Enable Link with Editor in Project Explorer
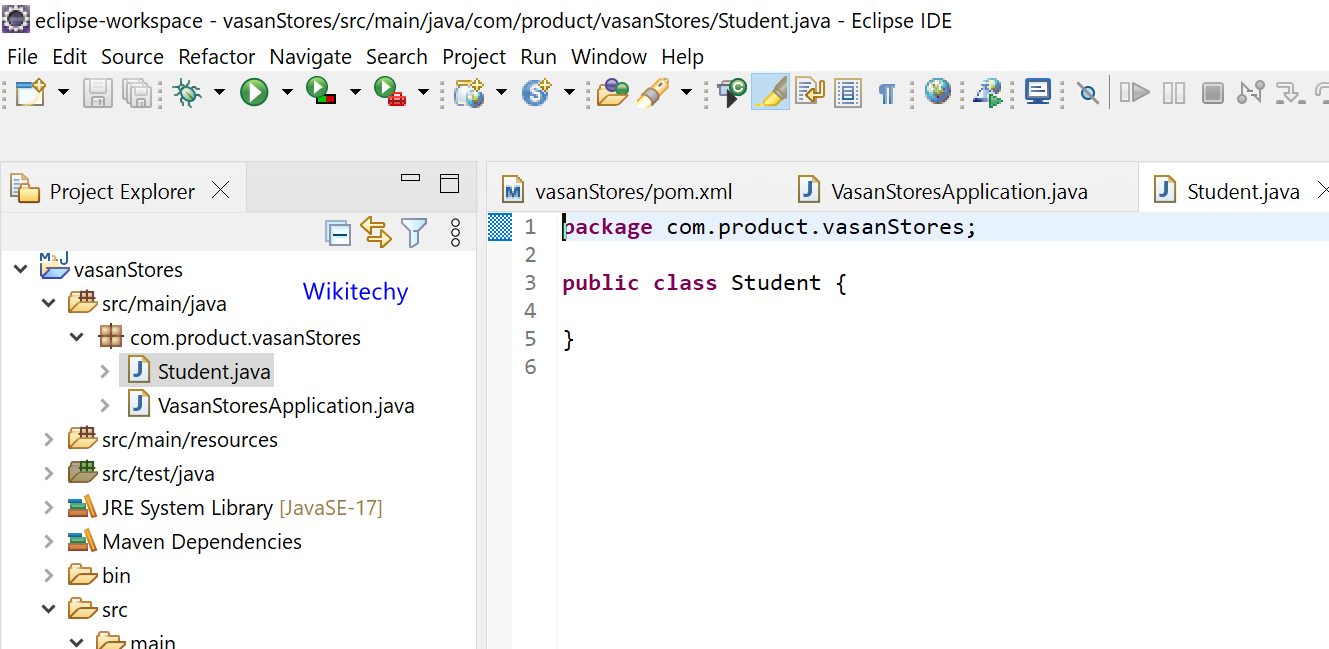 (x=376, y=231)
